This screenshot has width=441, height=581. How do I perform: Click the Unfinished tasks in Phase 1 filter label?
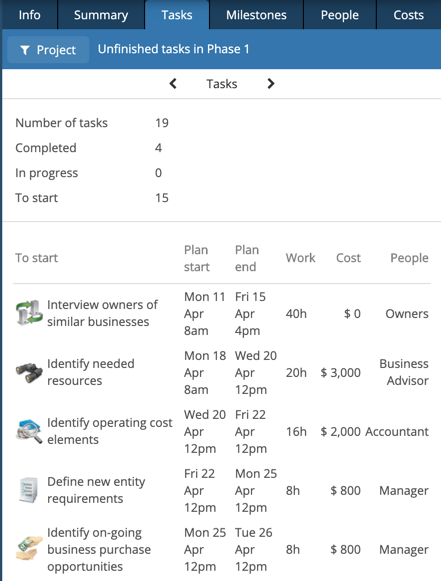pyautogui.click(x=173, y=49)
